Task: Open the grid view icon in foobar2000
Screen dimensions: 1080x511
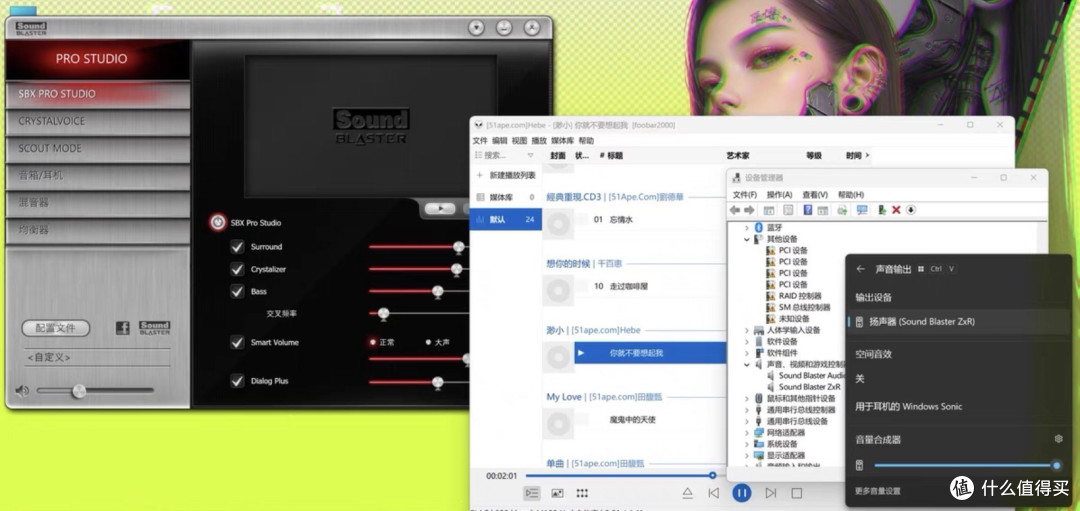Action: 582,493
